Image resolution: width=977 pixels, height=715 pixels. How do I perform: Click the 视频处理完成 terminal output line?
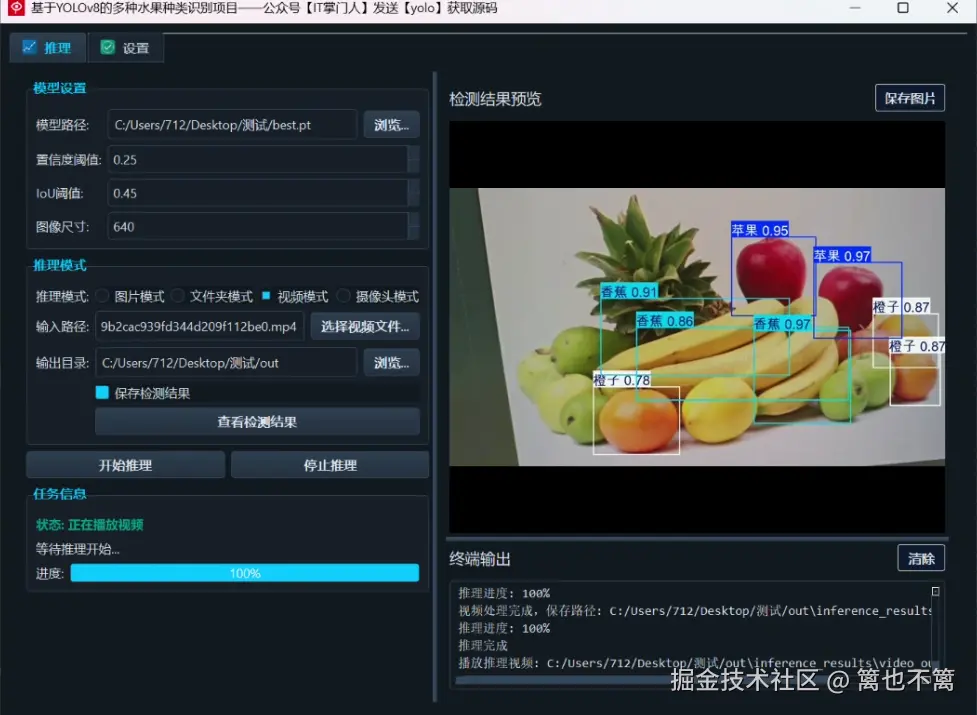click(x=695, y=610)
